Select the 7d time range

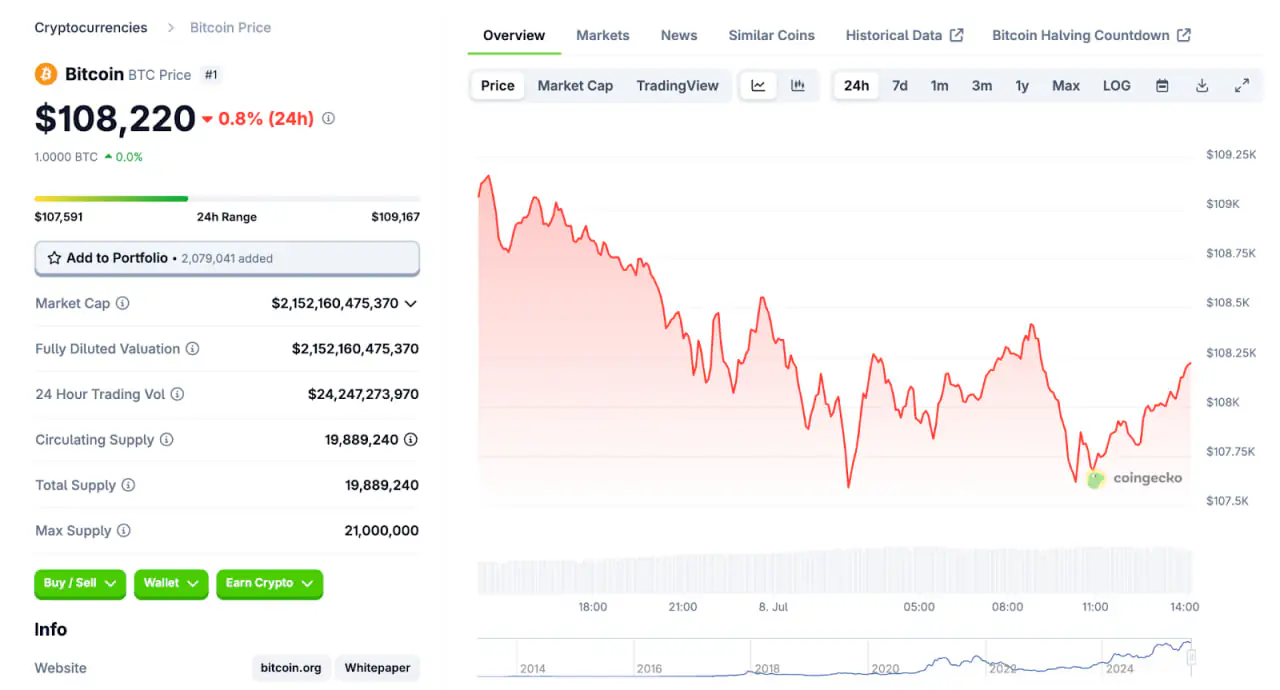pyautogui.click(x=900, y=86)
